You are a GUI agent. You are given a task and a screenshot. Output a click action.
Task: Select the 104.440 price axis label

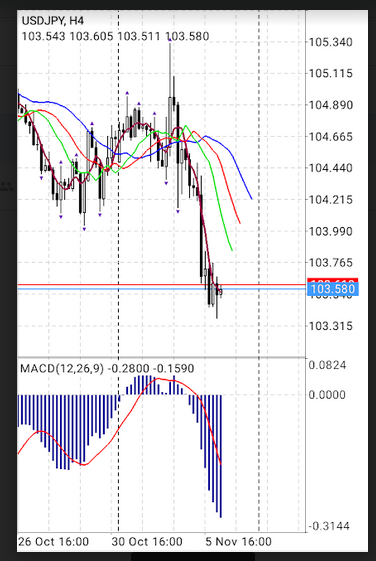click(x=331, y=168)
